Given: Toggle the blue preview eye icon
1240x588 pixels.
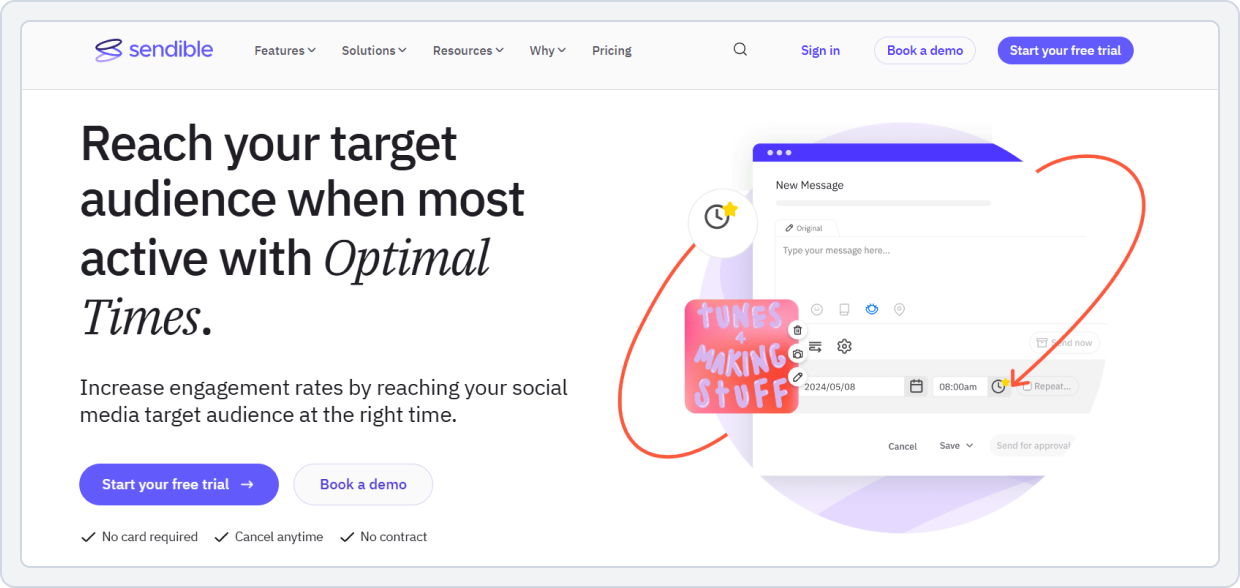Looking at the screenshot, I should [872, 310].
